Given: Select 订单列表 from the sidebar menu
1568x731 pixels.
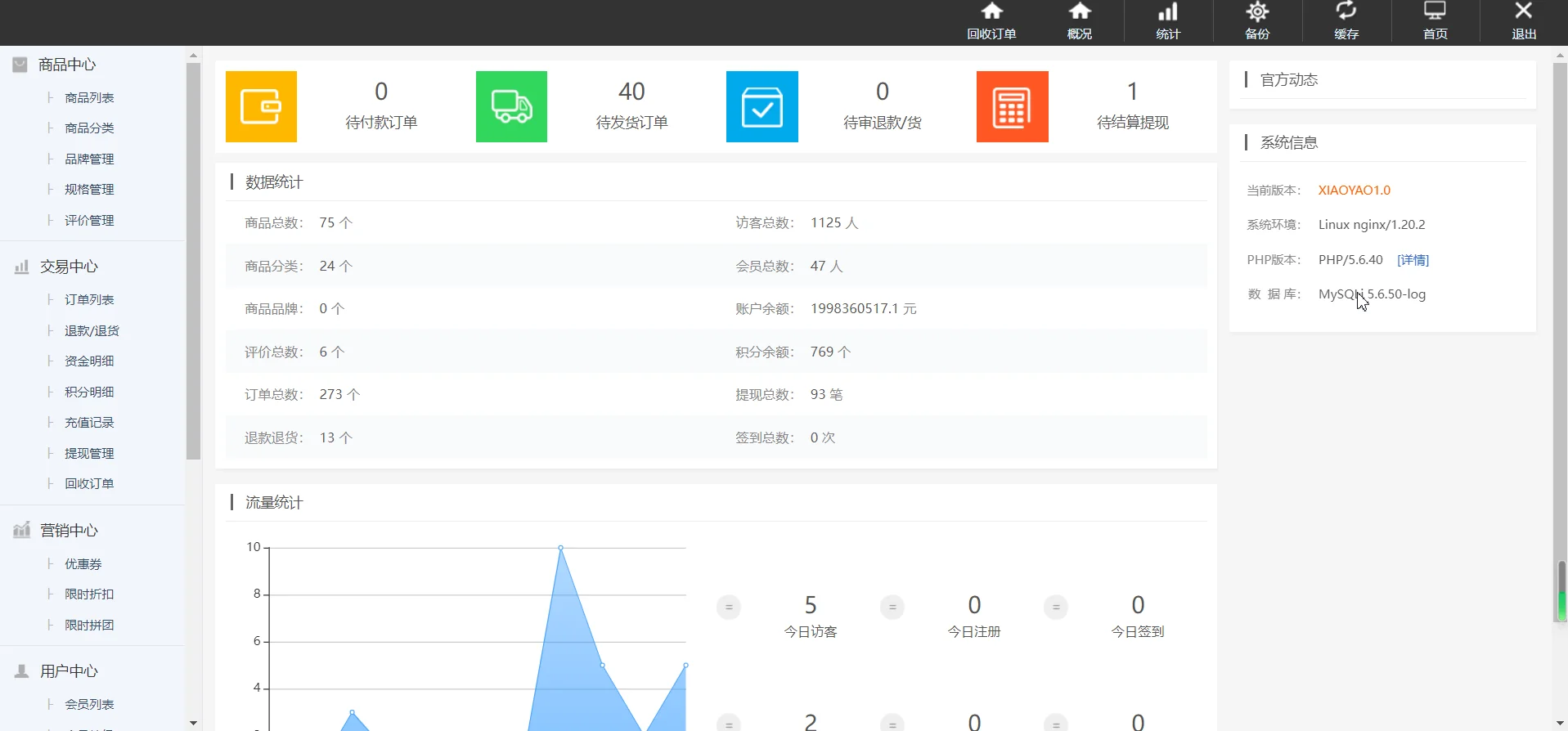Looking at the screenshot, I should pyautogui.click(x=89, y=300).
